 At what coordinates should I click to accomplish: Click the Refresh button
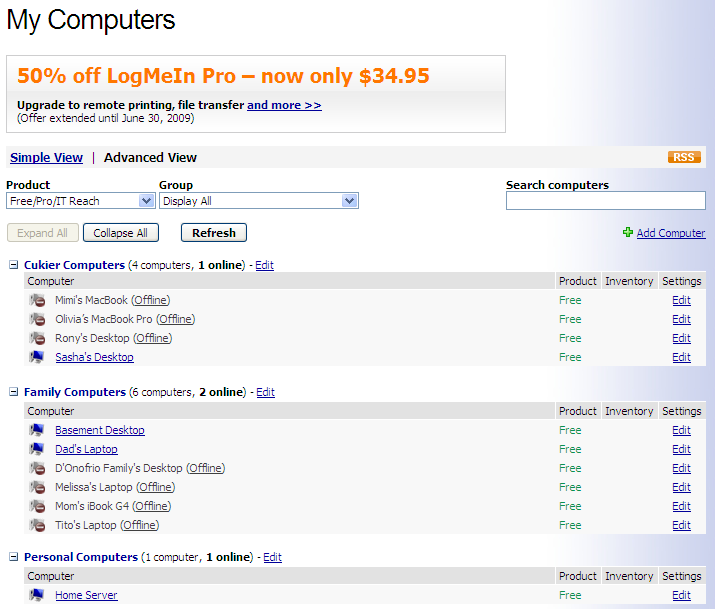click(214, 233)
